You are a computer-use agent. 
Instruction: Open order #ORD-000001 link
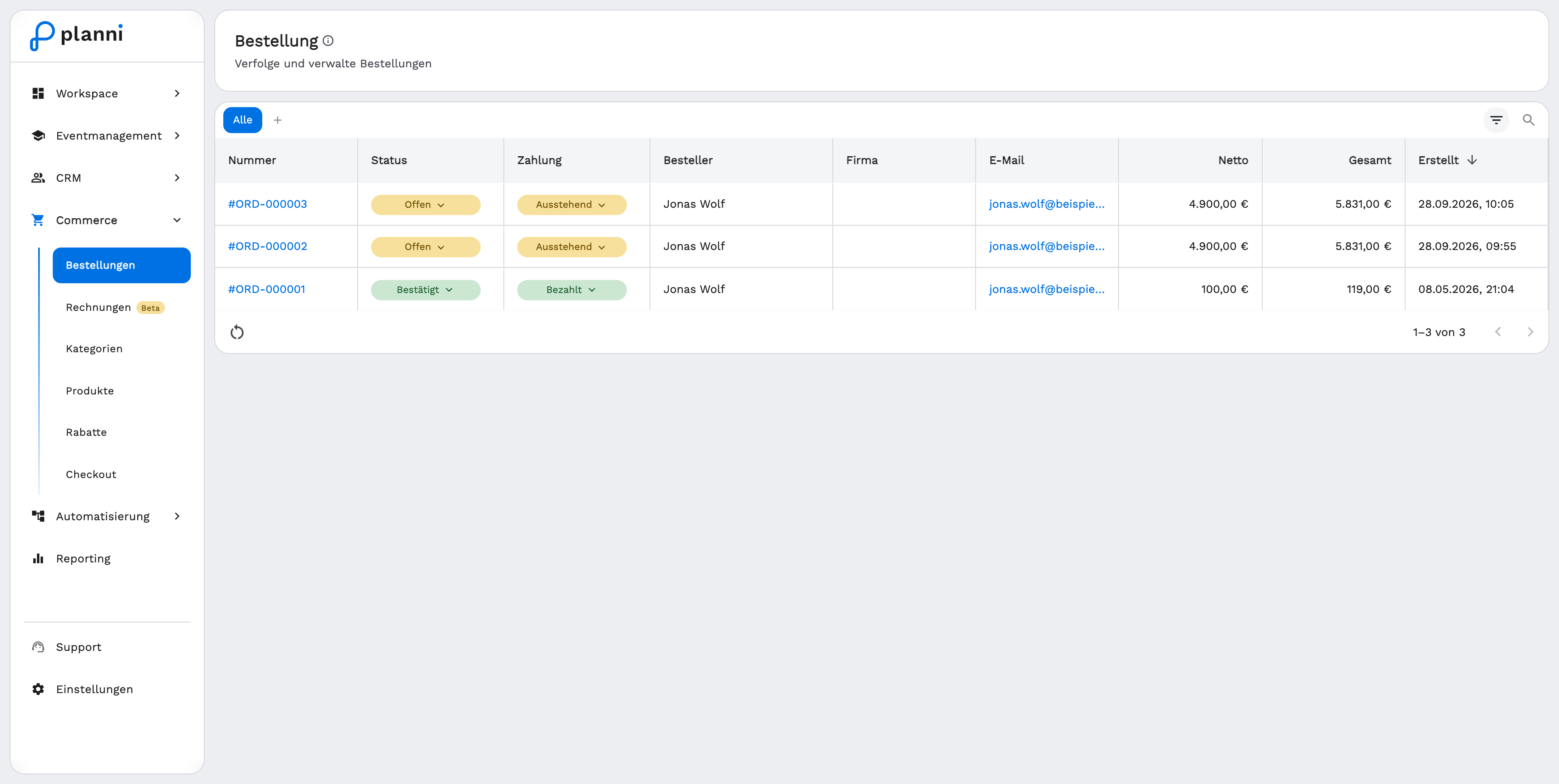[266, 289]
